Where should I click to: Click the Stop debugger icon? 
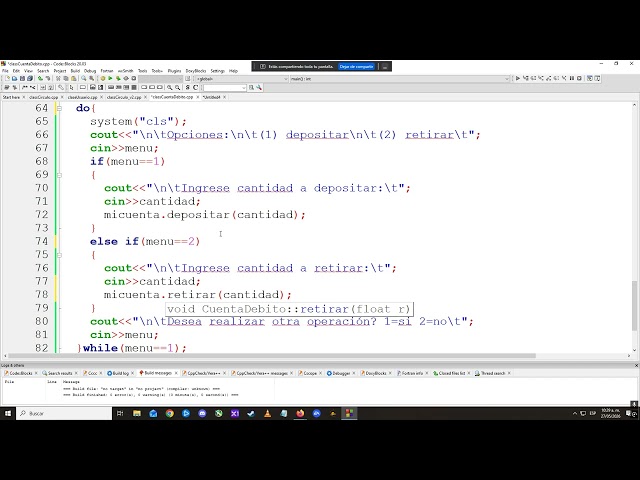pos(579,78)
